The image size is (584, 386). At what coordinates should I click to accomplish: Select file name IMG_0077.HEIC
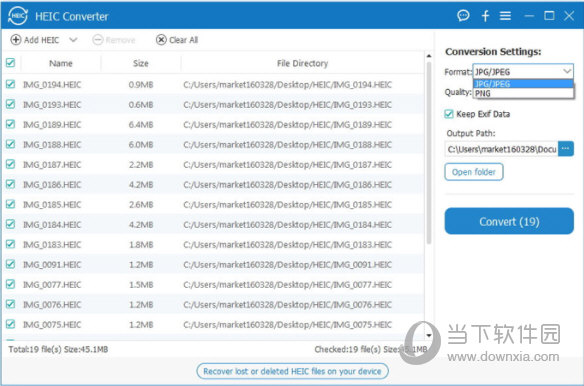pos(52,285)
